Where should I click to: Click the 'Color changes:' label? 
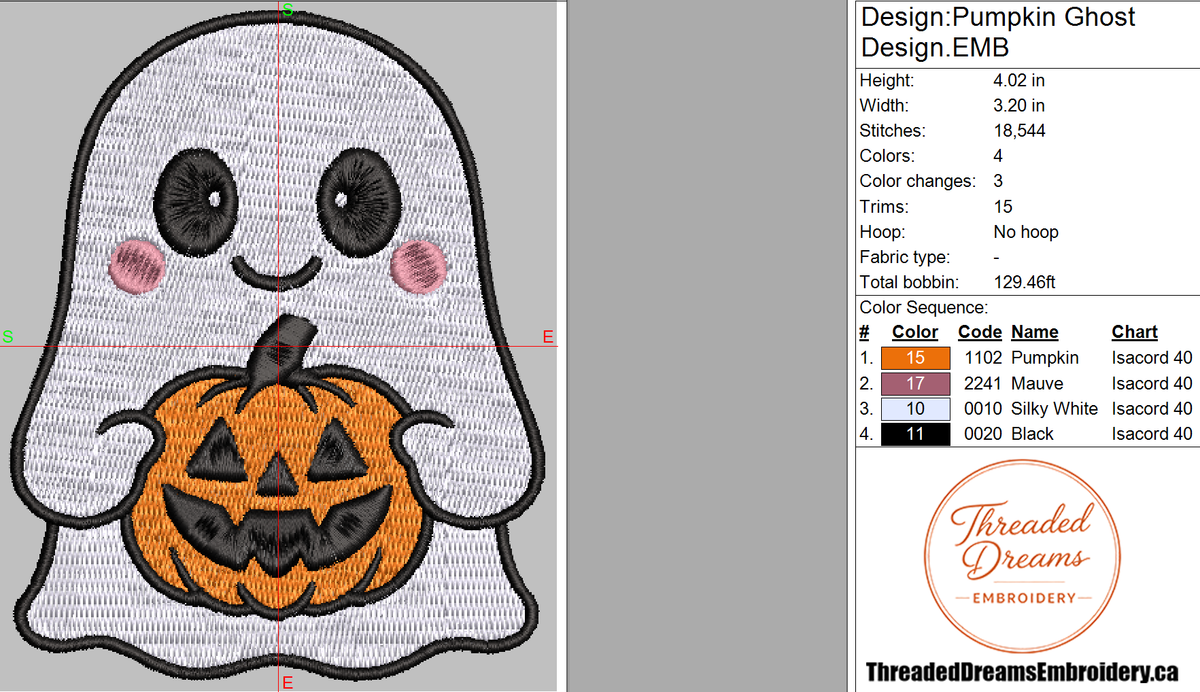click(918, 181)
